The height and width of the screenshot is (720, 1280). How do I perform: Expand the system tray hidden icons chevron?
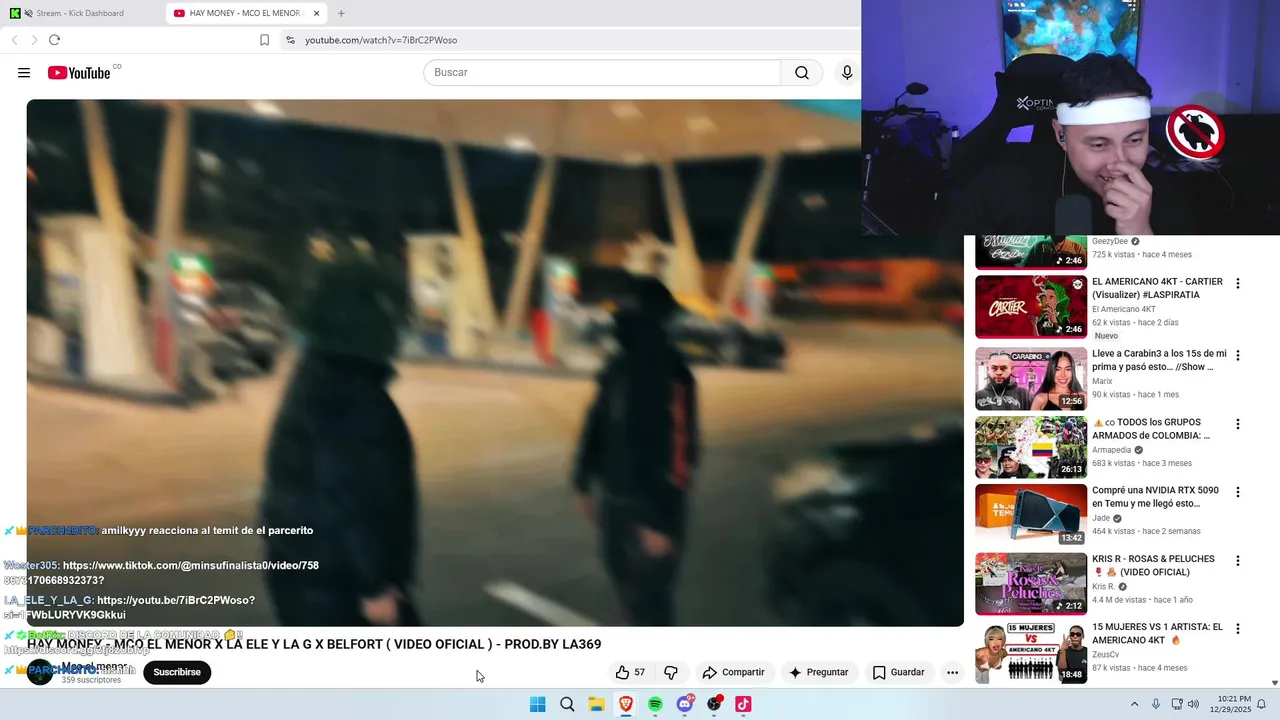pyautogui.click(x=1134, y=704)
